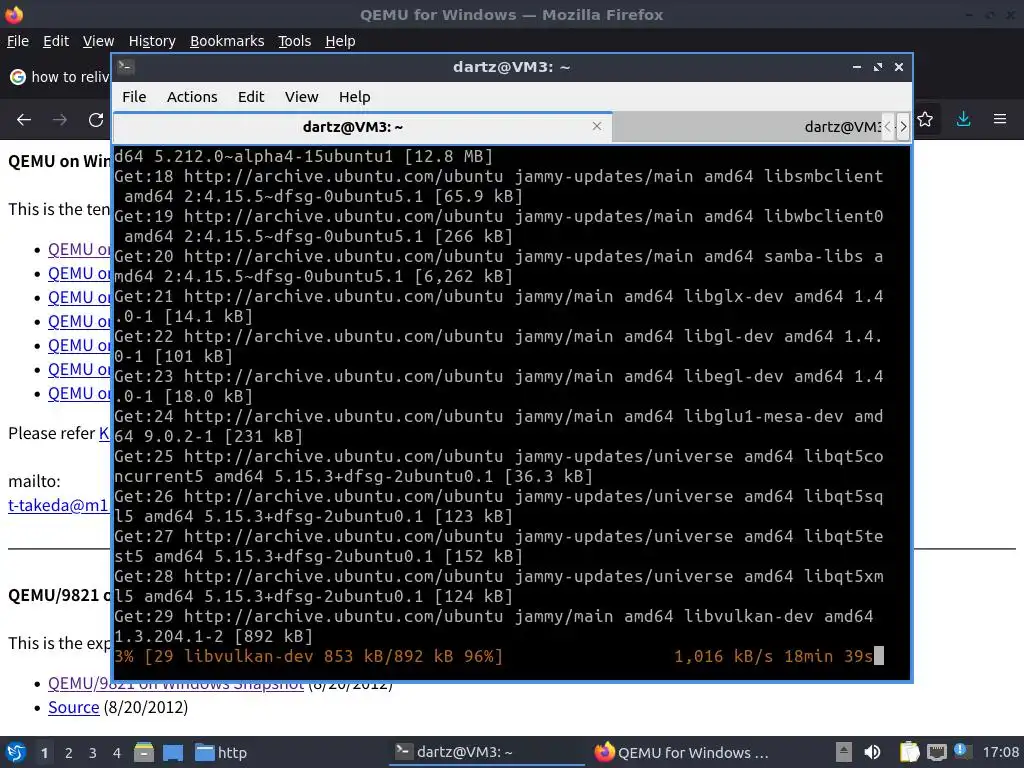Activate the dartz@VM3 terminal taskbar entry
This screenshot has height=768, width=1024.
(x=486, y=752)
